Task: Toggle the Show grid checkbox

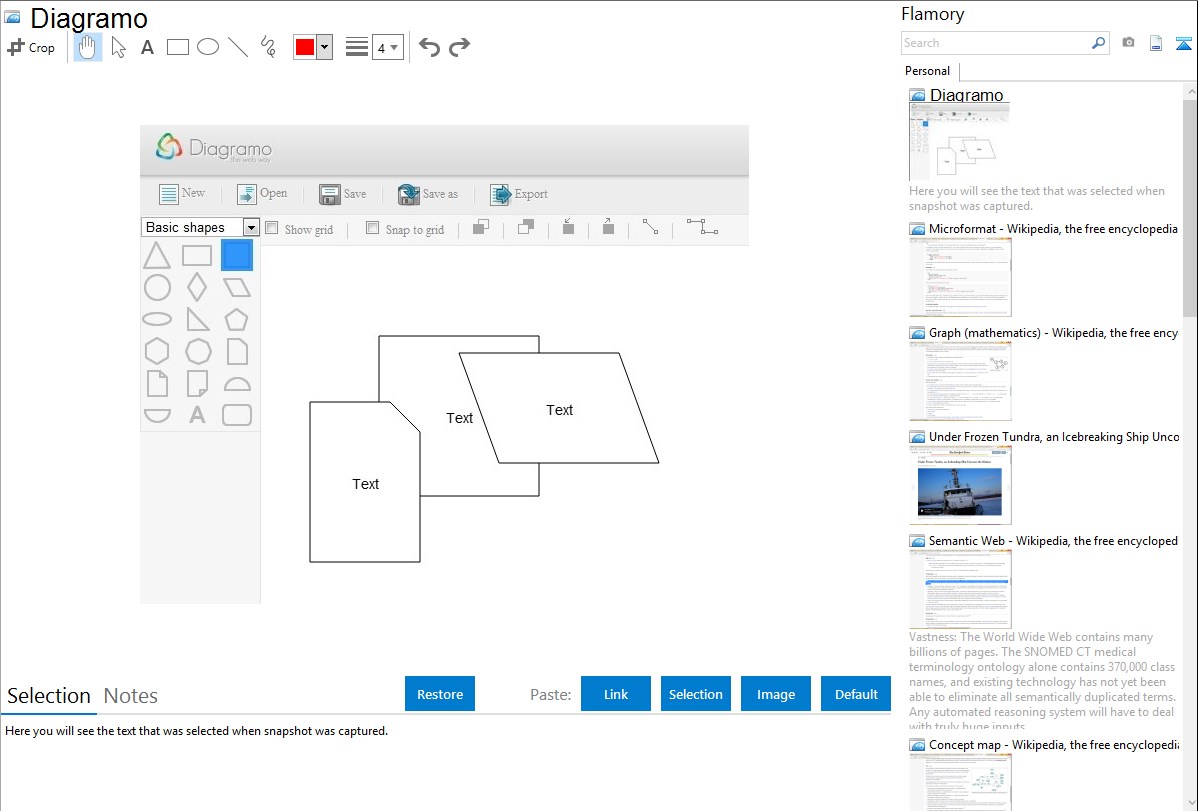Action: [272, 228]
